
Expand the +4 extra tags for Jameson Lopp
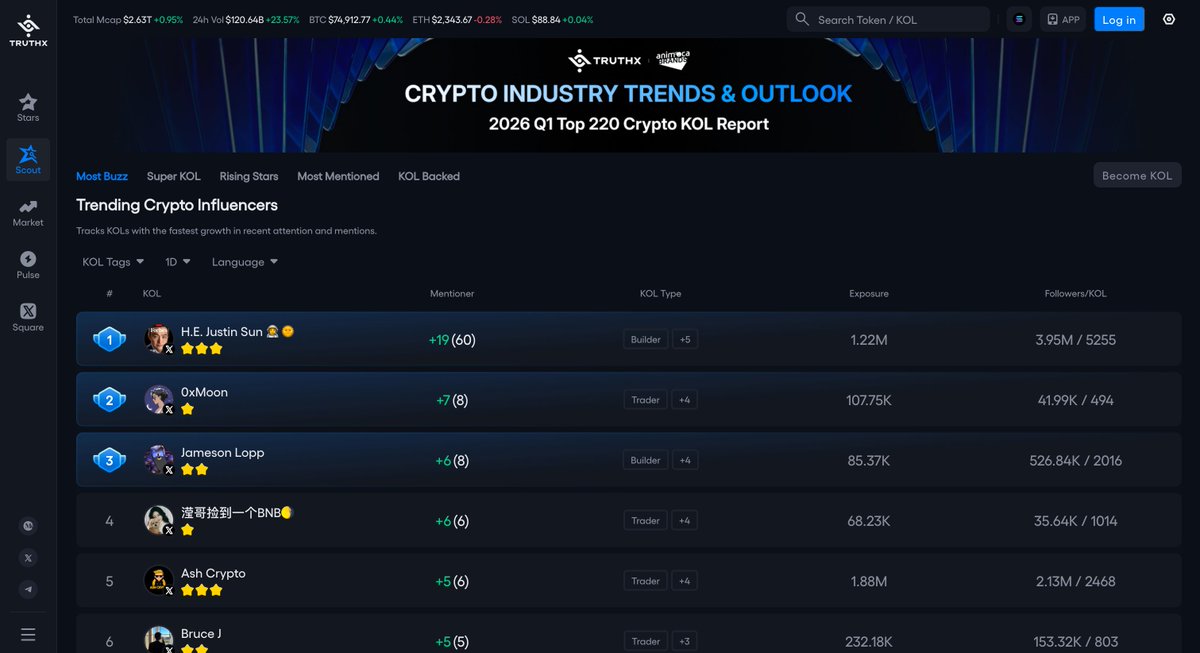685,461
